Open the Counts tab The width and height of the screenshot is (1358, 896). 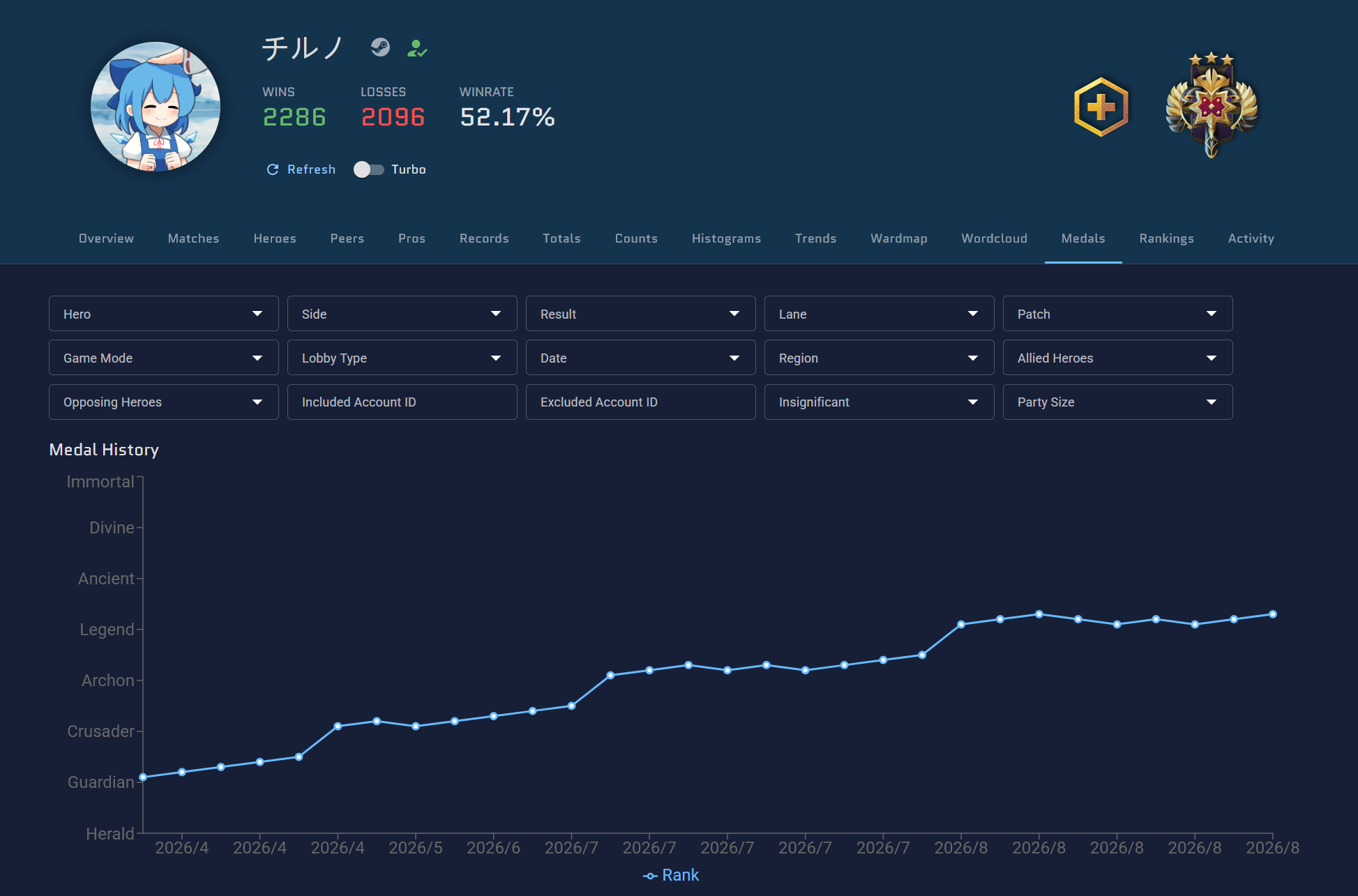(636, 238)
